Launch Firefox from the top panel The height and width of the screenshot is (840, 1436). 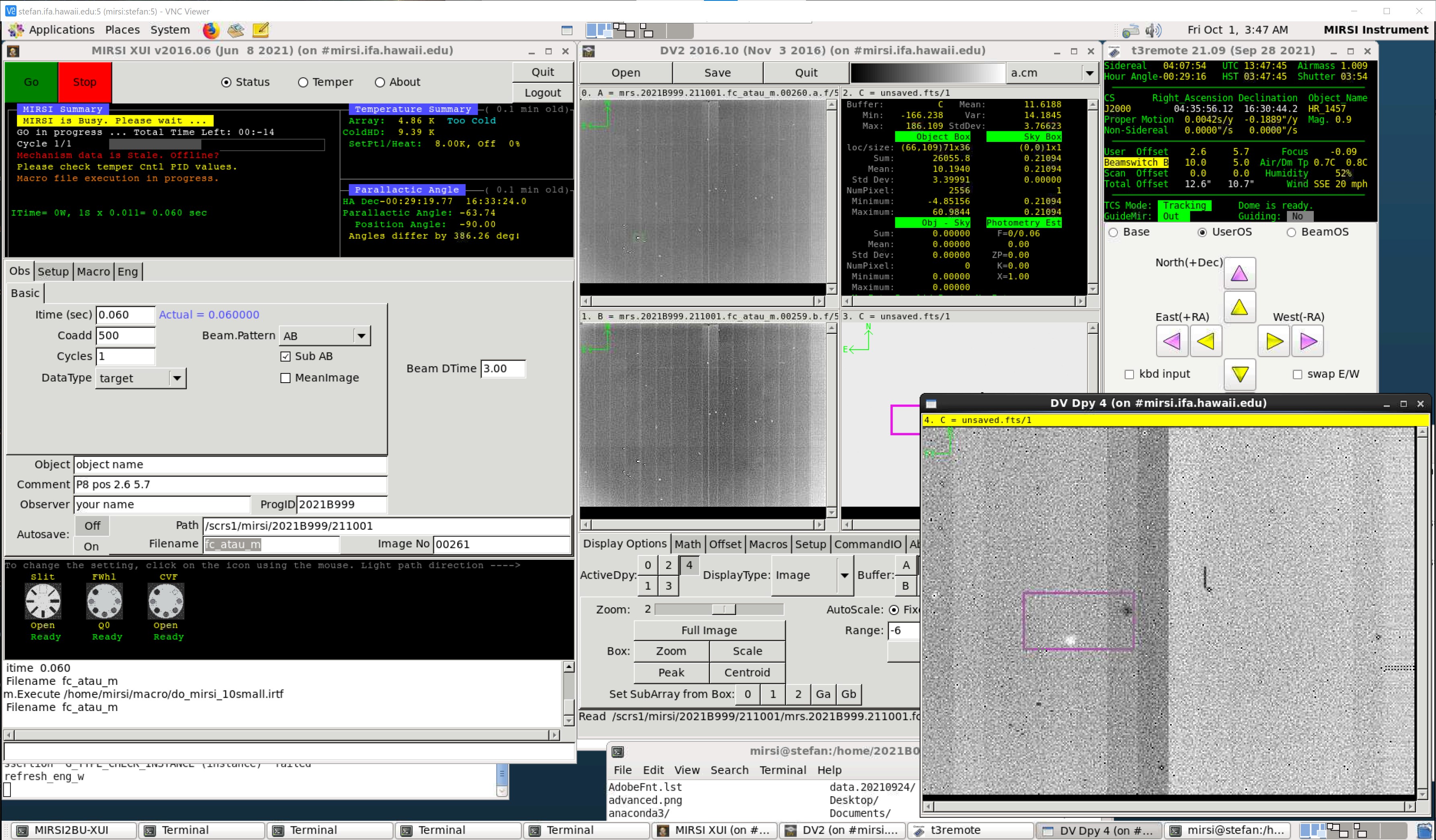[x=211, y=30]
